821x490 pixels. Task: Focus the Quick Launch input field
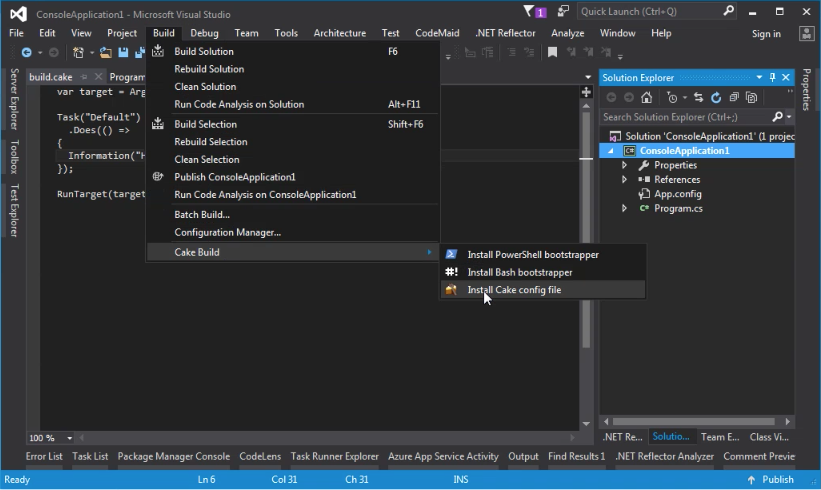[x=649, y=12]
